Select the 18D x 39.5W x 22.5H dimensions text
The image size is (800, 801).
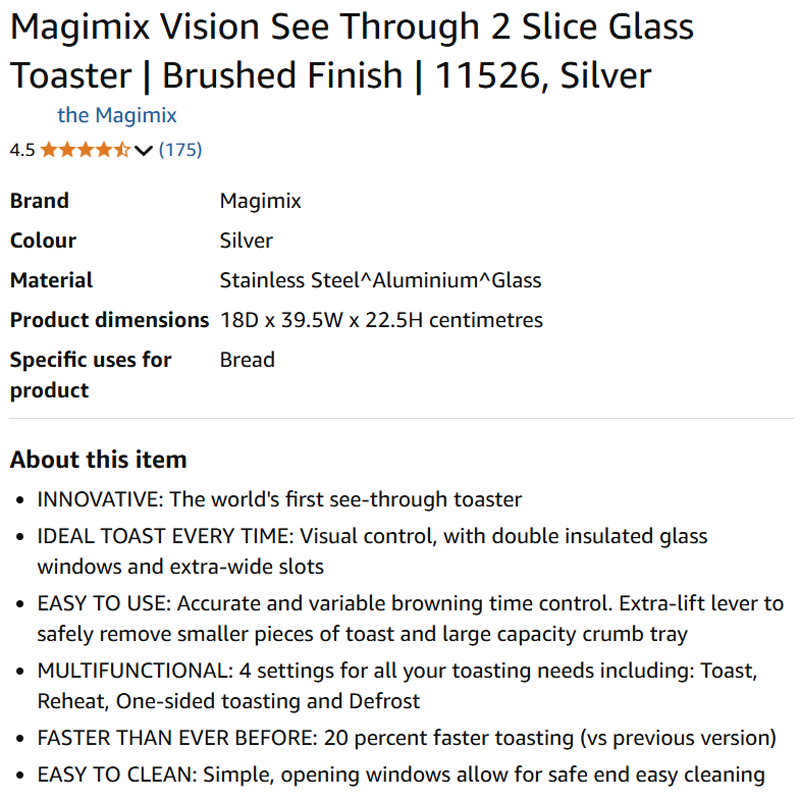pyautogui.click(x=381, y=321)
